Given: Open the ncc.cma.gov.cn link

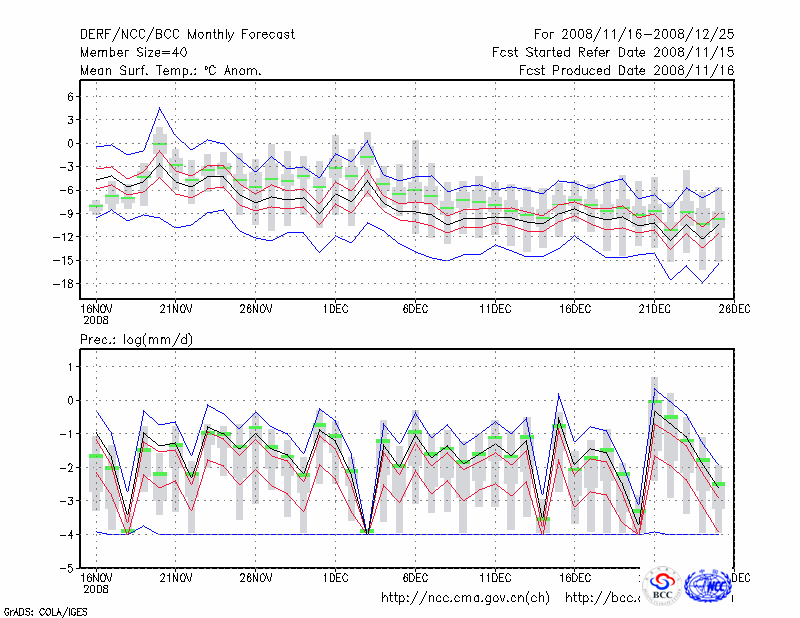Looking at the screenshot, I should [465, 598].
